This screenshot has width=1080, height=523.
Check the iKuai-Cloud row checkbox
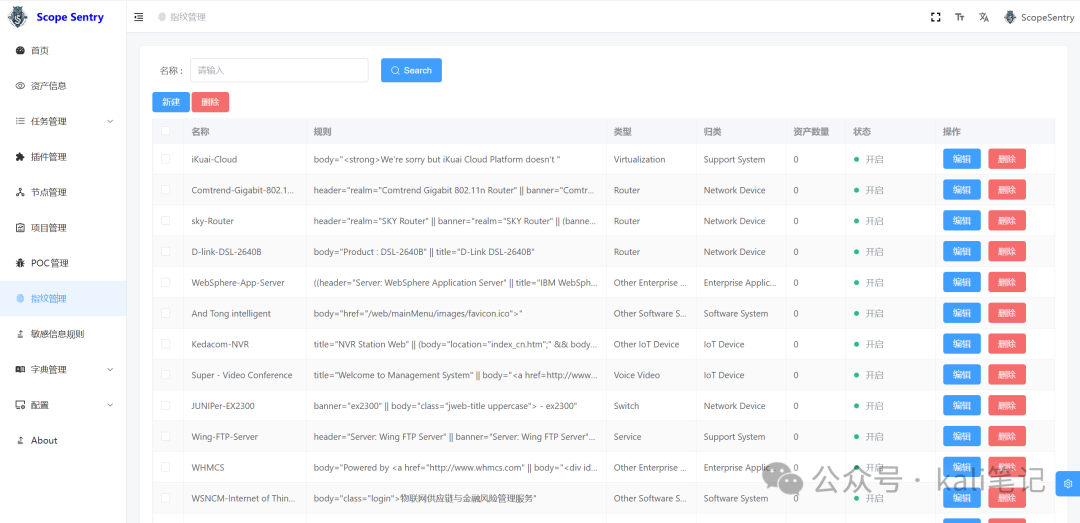165,159
